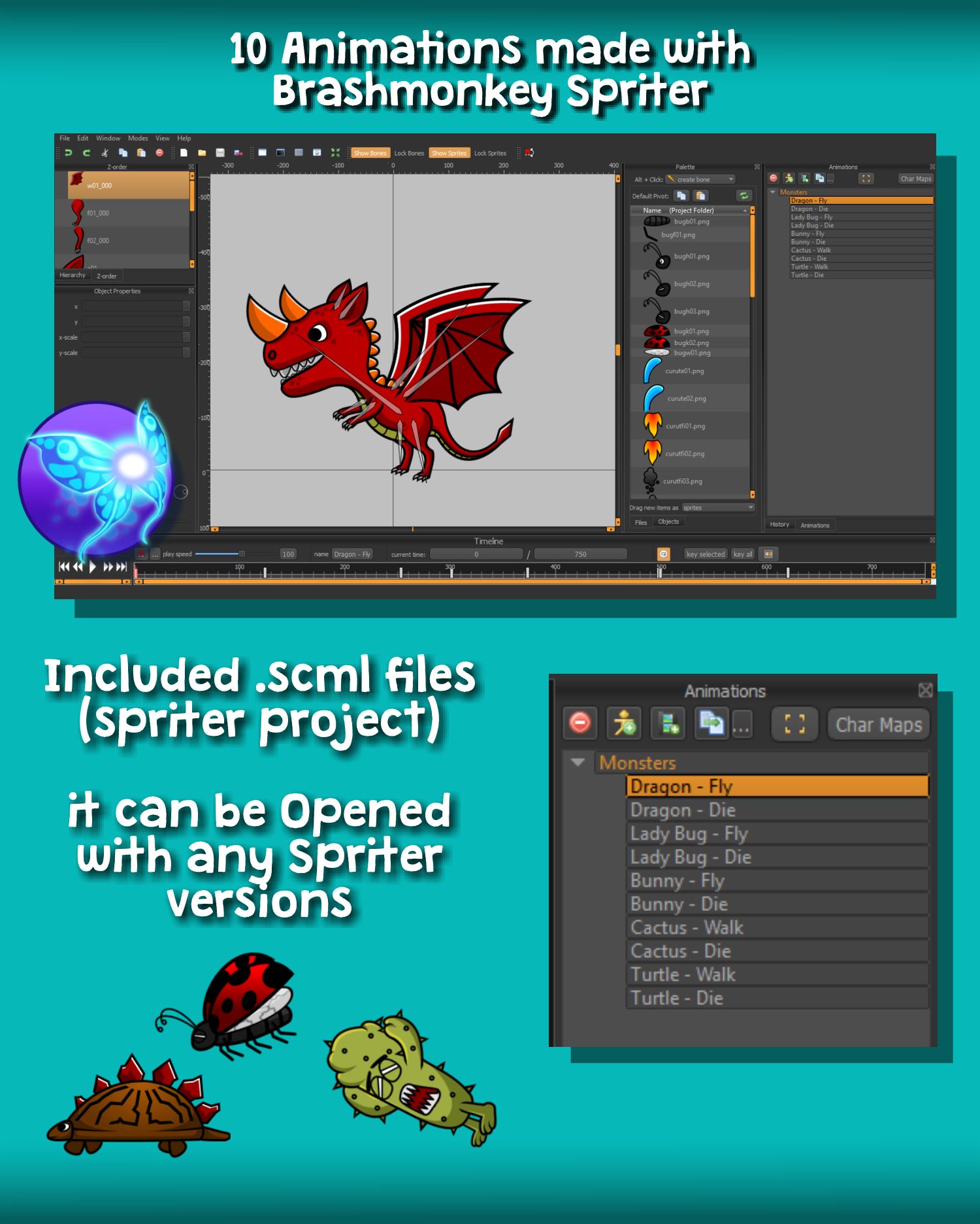Click the red delete icon in the enlarged Animations panel

click(x=580, y=723)
